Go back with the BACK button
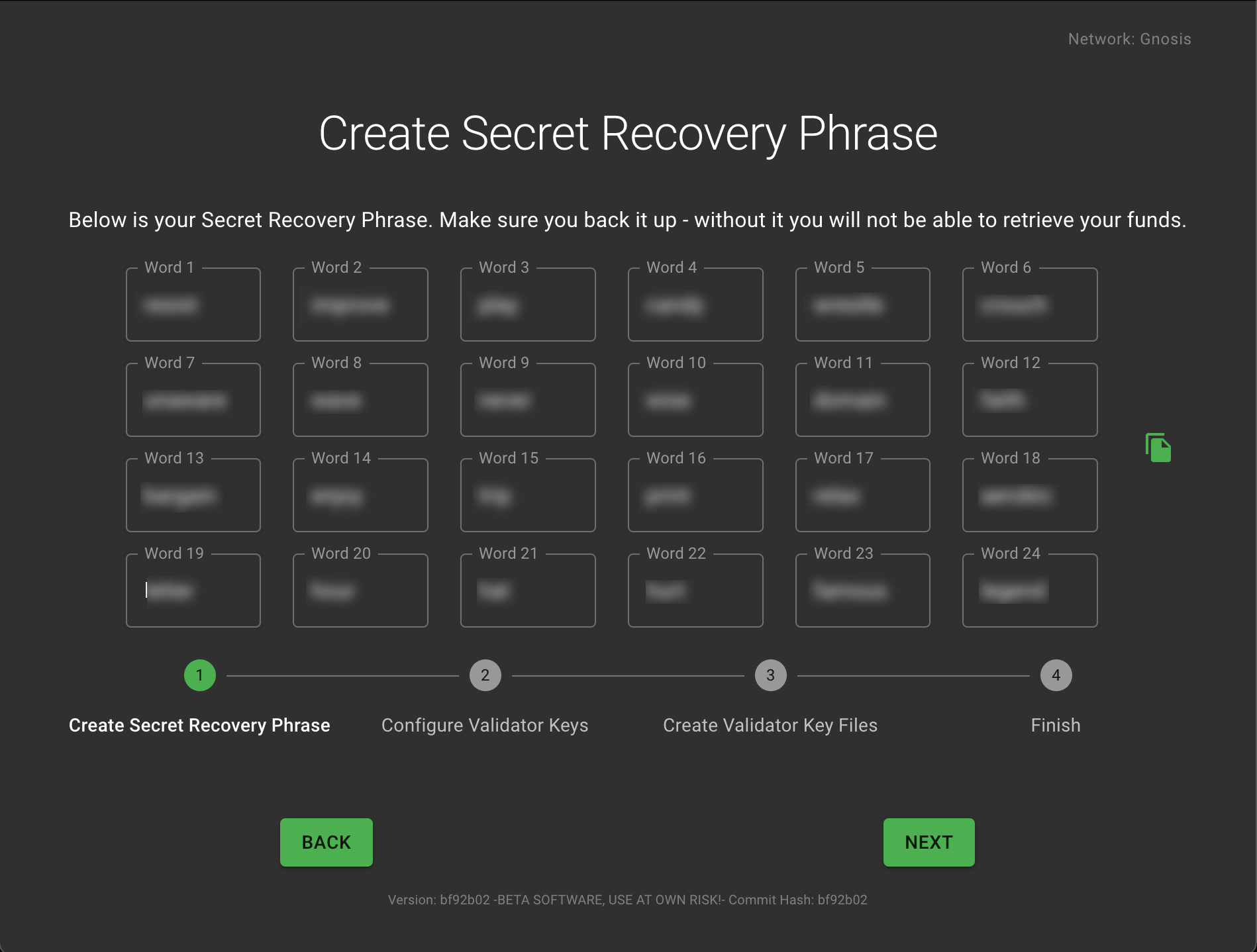 [x=326, y=842]
